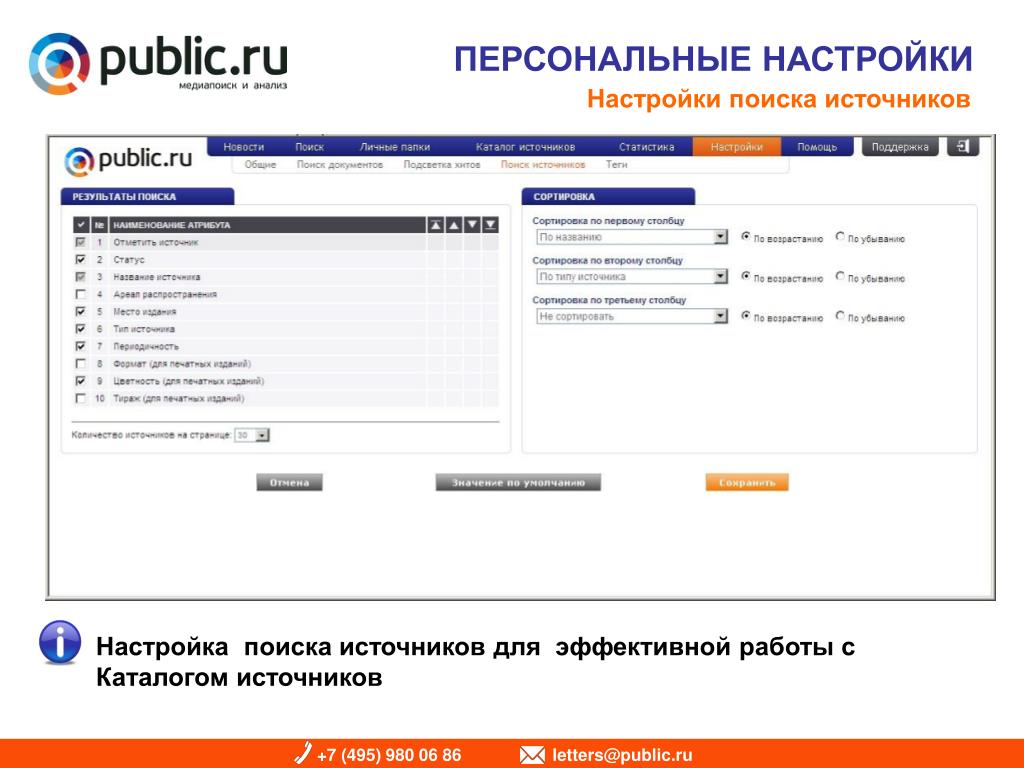Image resolution: width=1024 pixels, height=768 pixels.
Task: Open the Не сортировать sort dropdown
Action: click(632, 317)
